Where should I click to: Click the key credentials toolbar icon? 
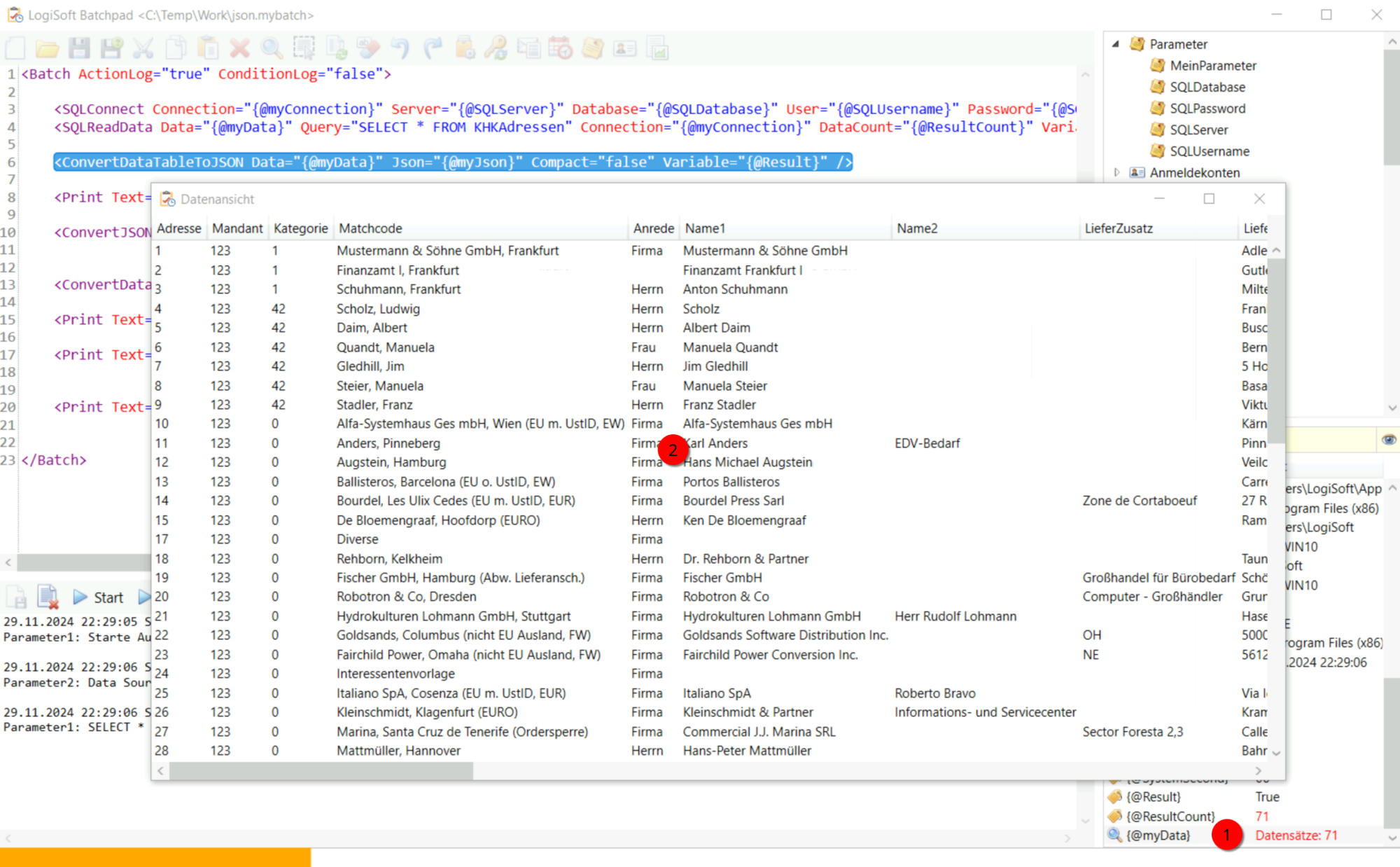496,48
